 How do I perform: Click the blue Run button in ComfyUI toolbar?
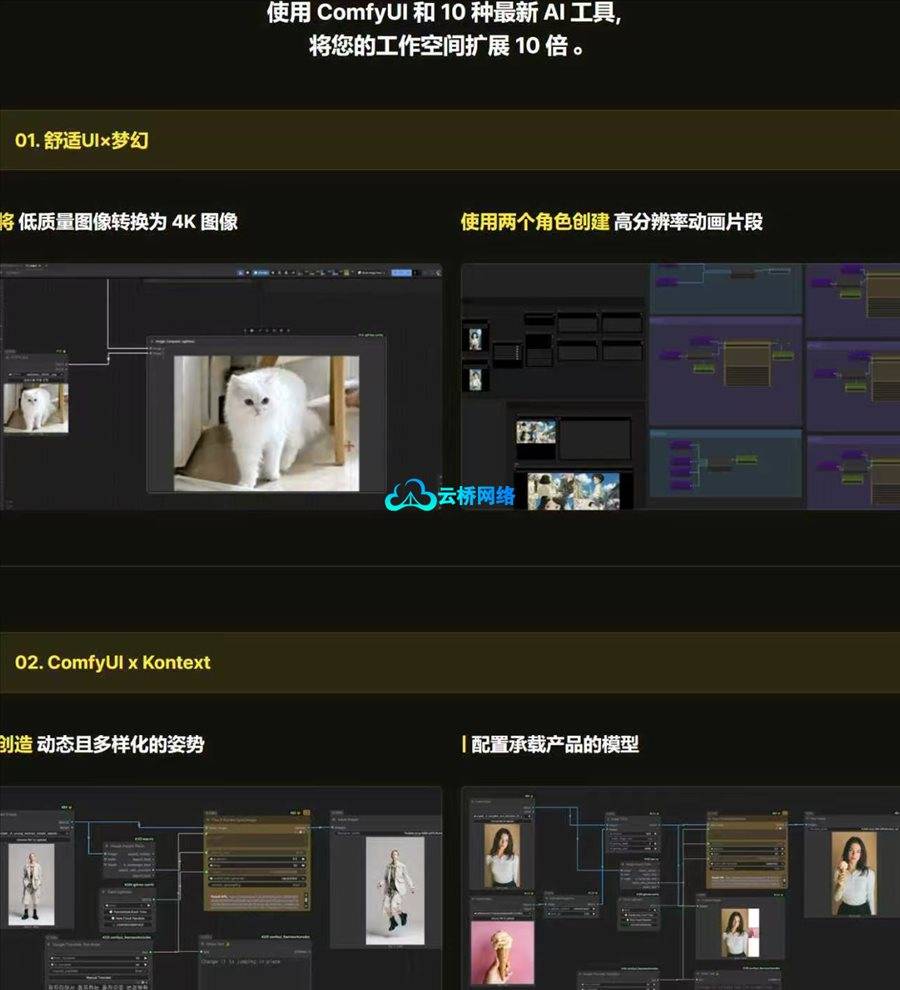pos(400,271)
